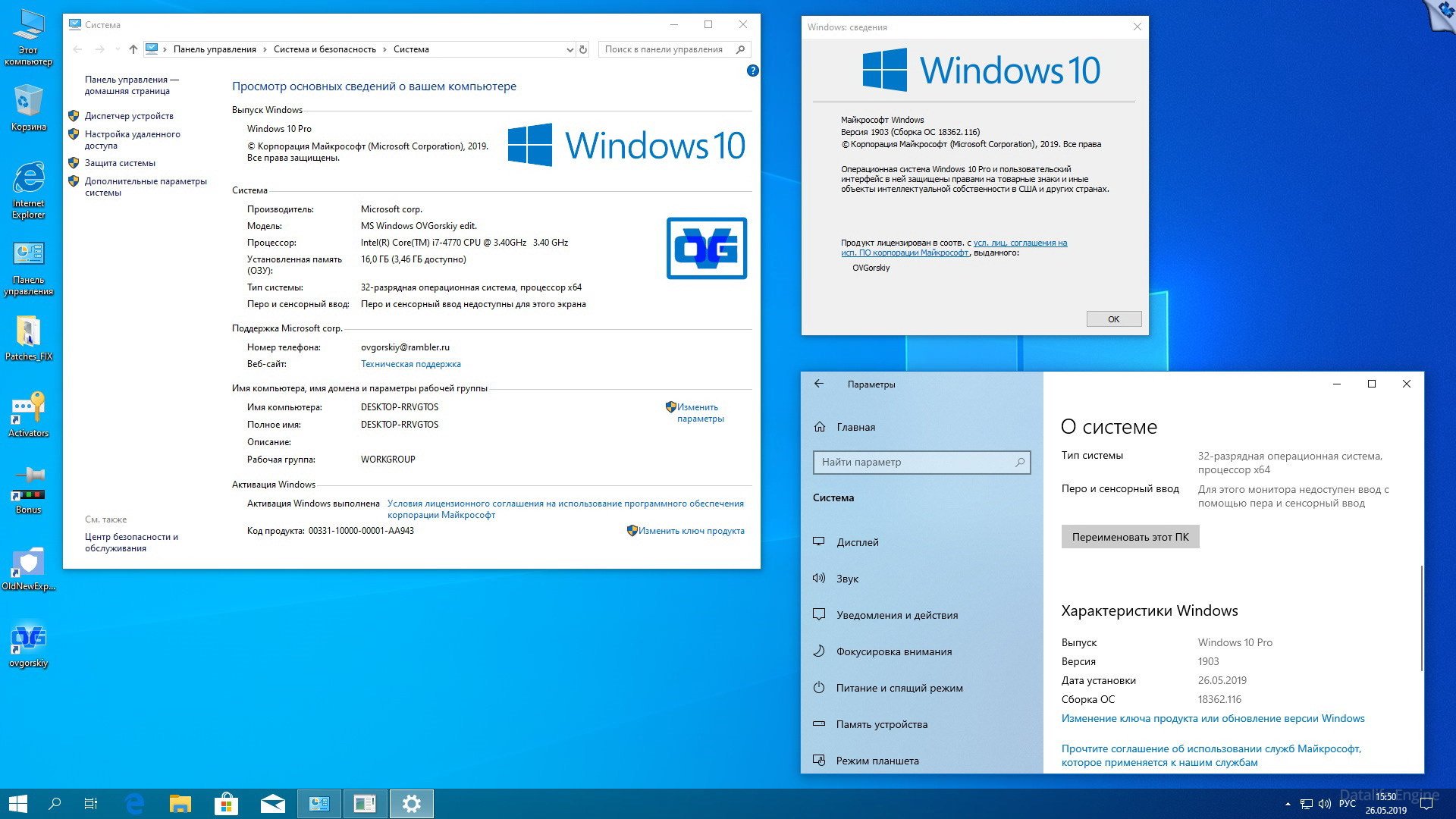Image resolution: width=1456 pixels, height=819 pixels.
Task: Click Переименовать этот ПК button
Action: (x=1130, y=537)
